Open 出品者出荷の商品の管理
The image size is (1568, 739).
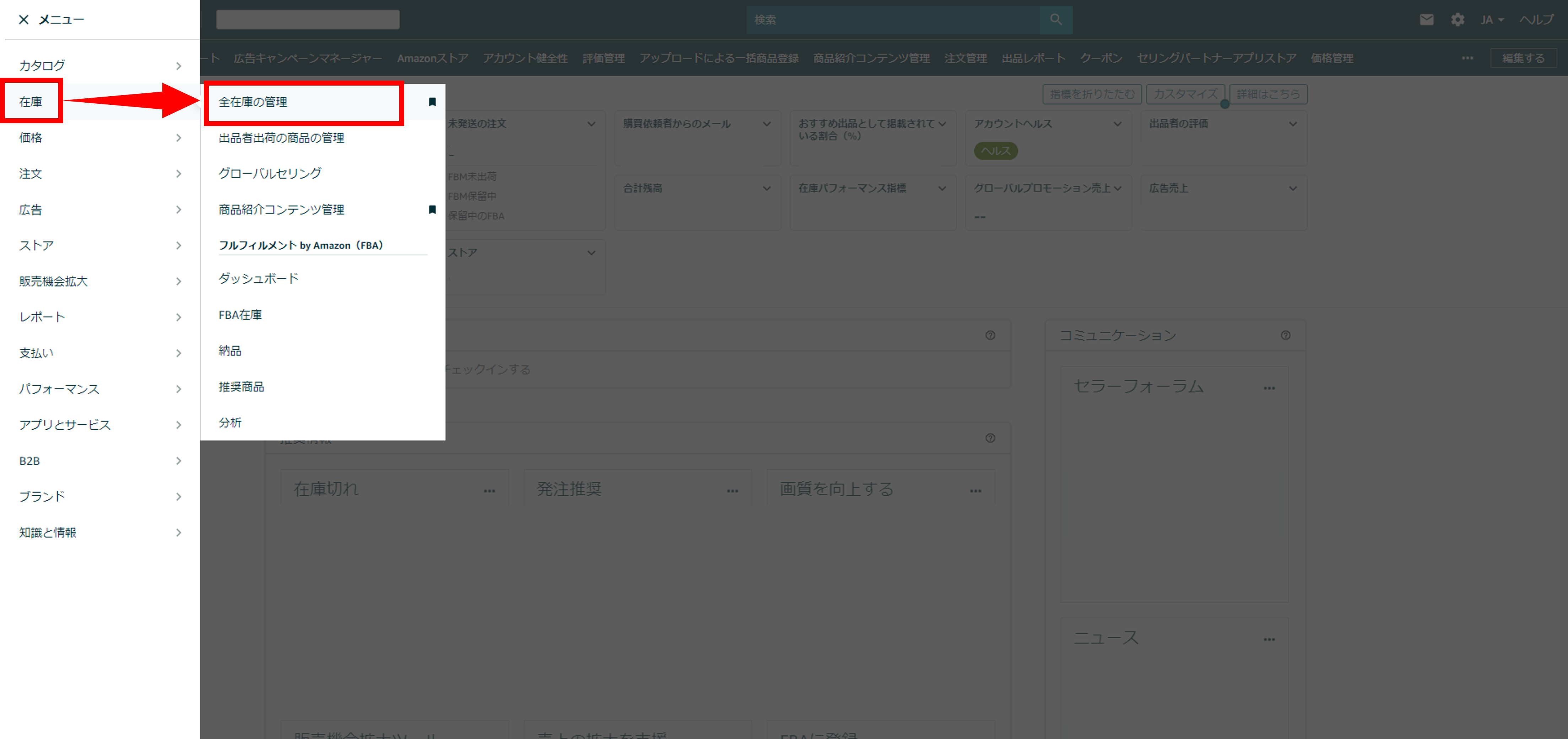(x=281, y=137)
